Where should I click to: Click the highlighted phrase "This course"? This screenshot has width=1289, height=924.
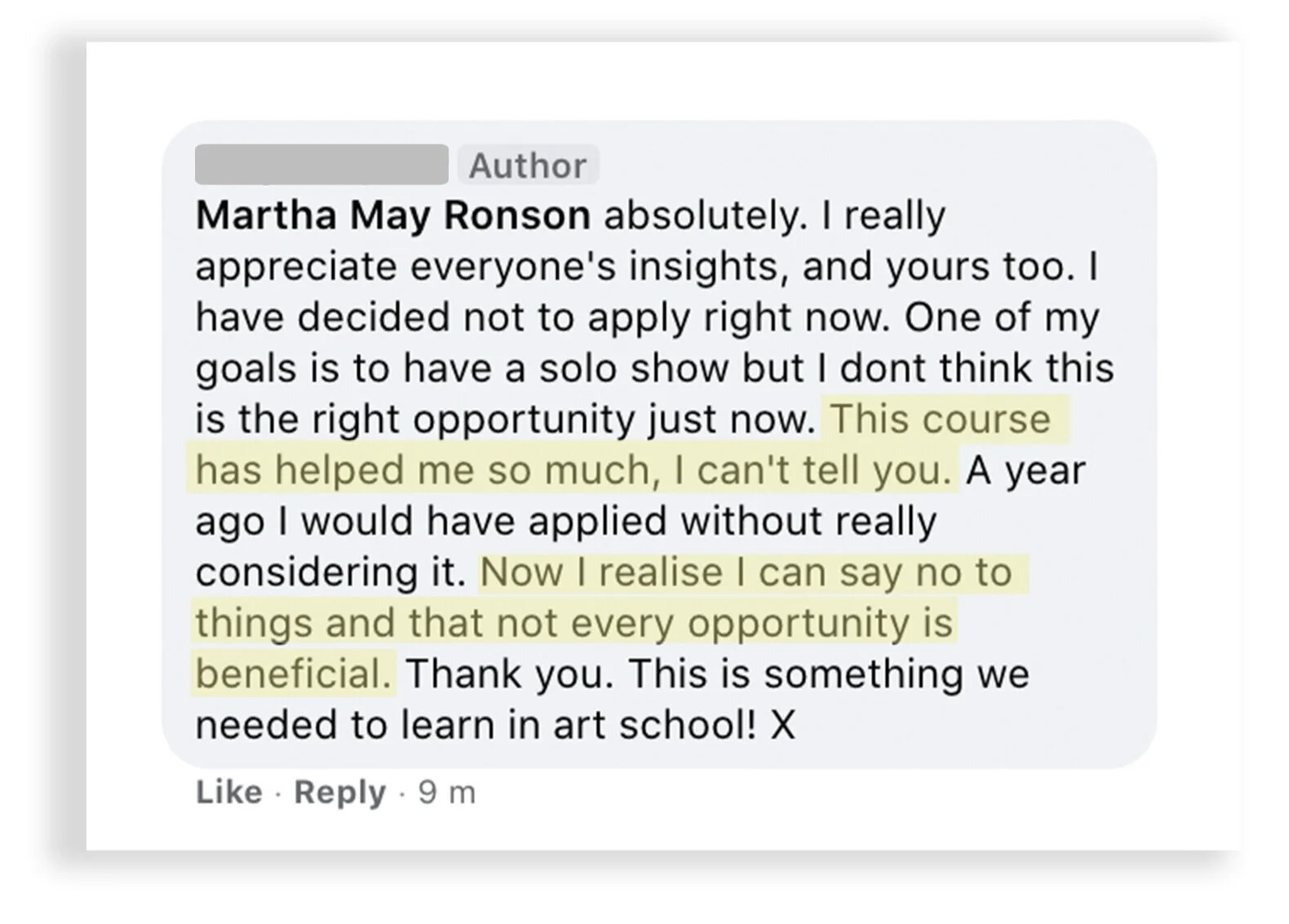(940, 419)
